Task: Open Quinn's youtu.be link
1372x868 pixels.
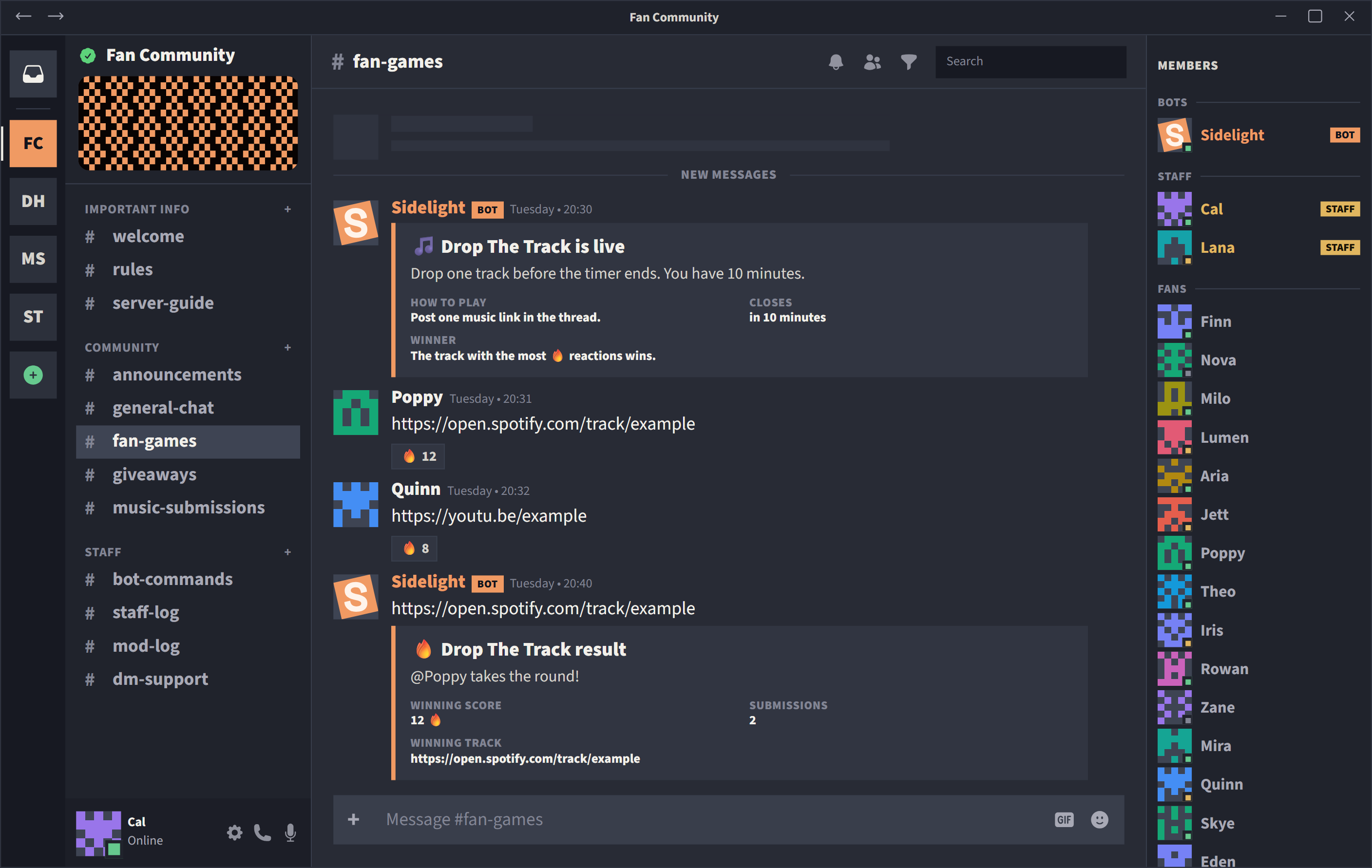Action: click(x=489, y=516)
